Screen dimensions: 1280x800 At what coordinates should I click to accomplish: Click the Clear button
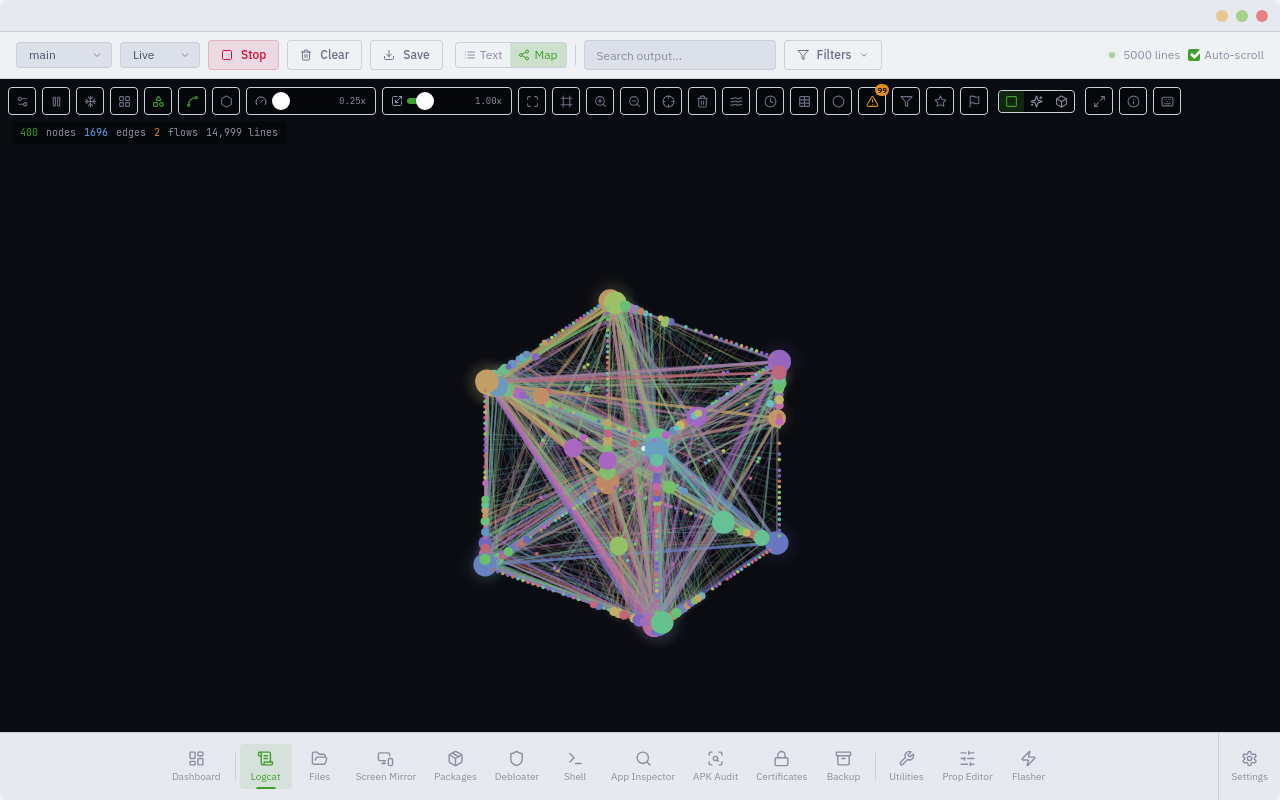pyautogui.click(x=324, y=55)
